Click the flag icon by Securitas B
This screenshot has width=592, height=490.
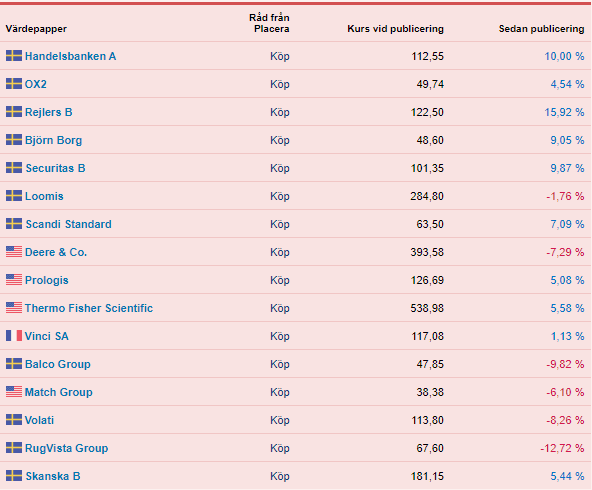(x=14, y=168)
